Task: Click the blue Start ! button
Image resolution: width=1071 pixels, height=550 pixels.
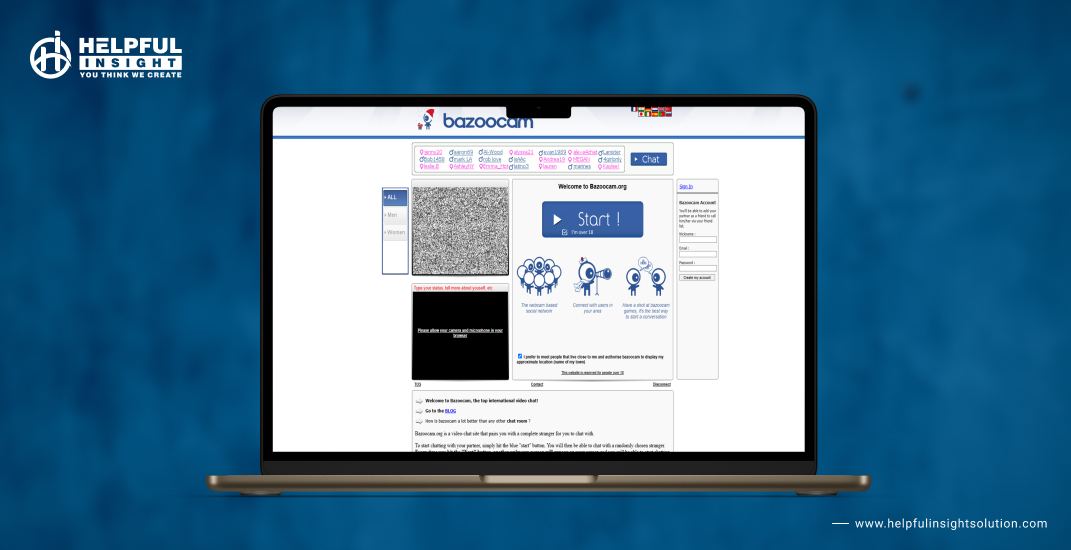Action: coord(593,219)
